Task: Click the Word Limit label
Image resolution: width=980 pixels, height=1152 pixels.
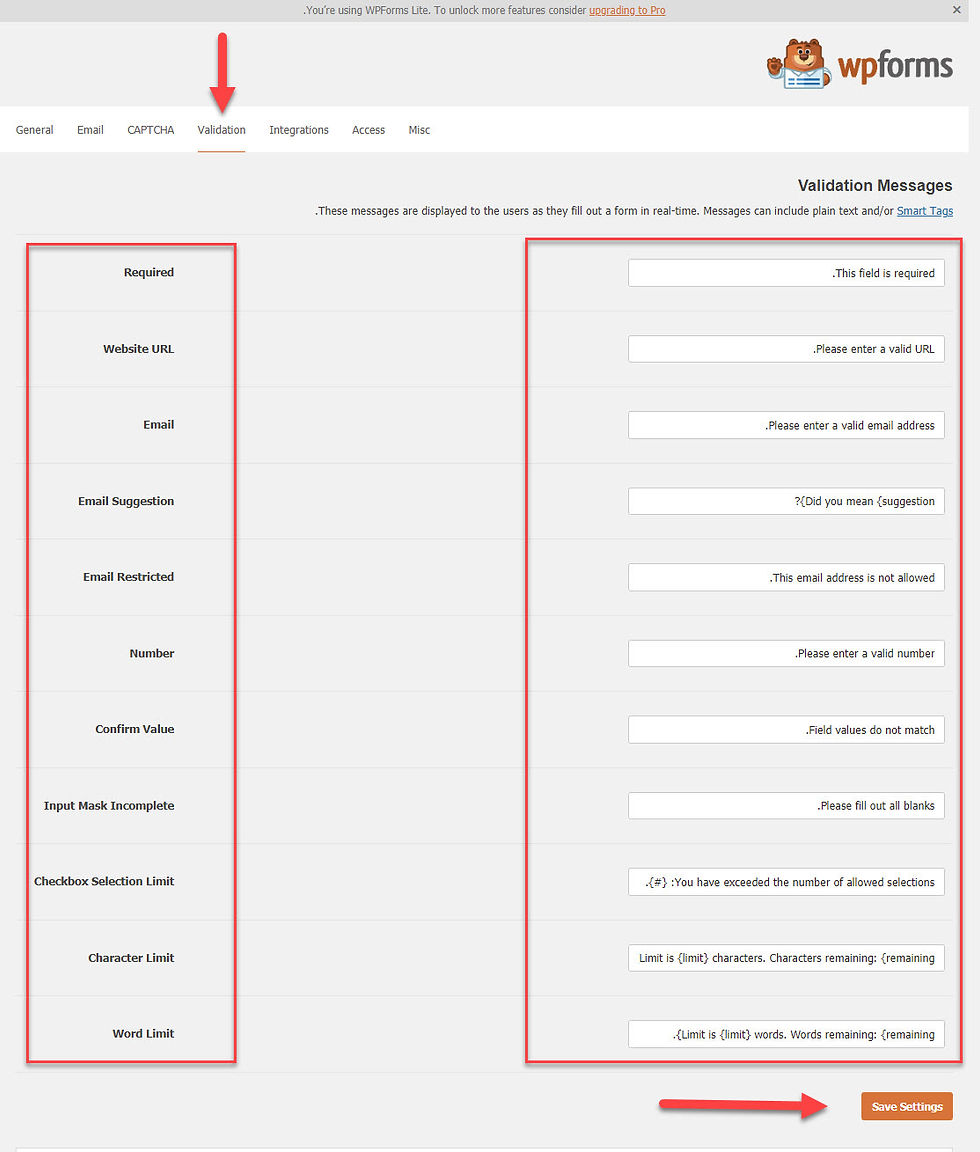Action: click(143, 1033)
